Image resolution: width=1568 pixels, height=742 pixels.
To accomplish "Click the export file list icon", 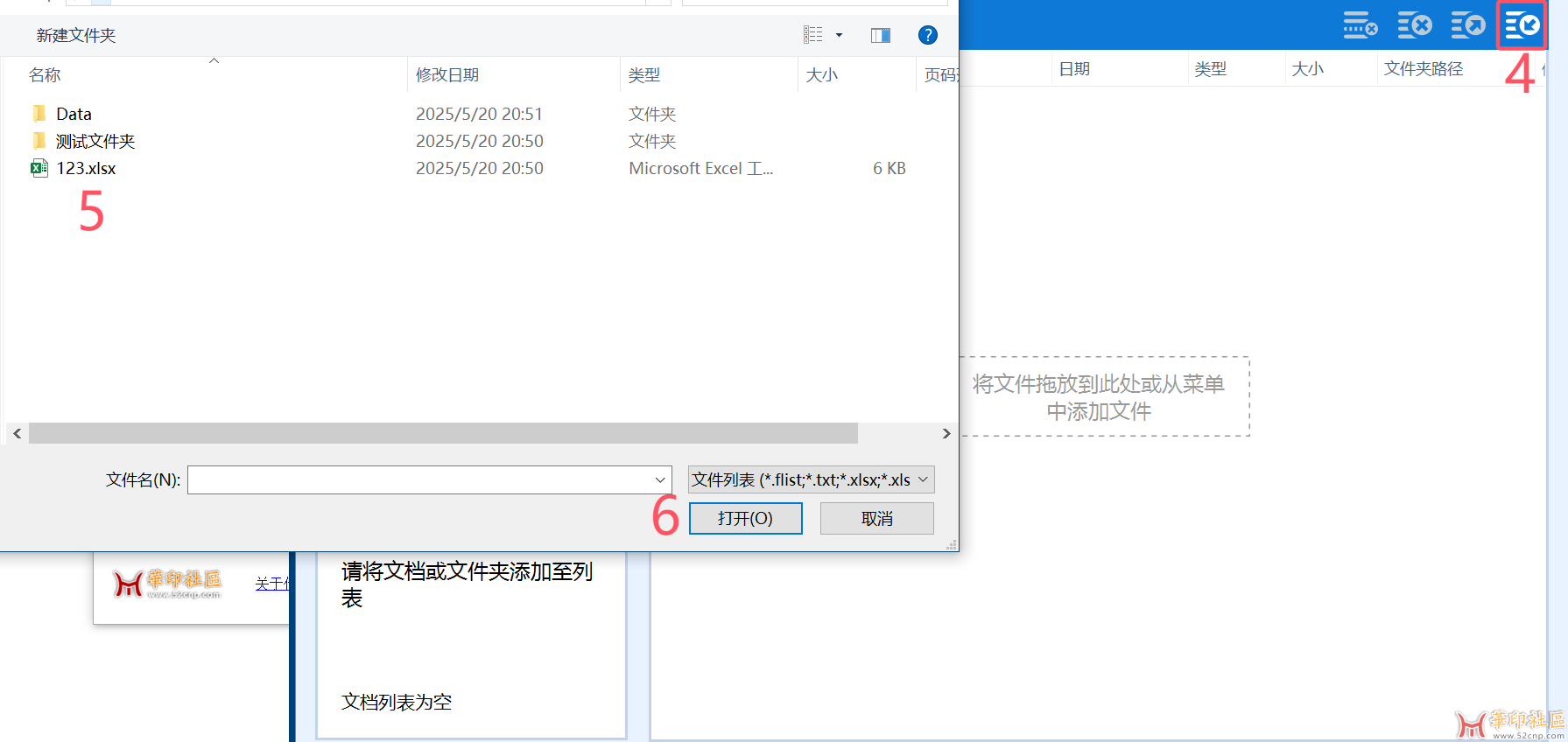I will [1468, 25].
